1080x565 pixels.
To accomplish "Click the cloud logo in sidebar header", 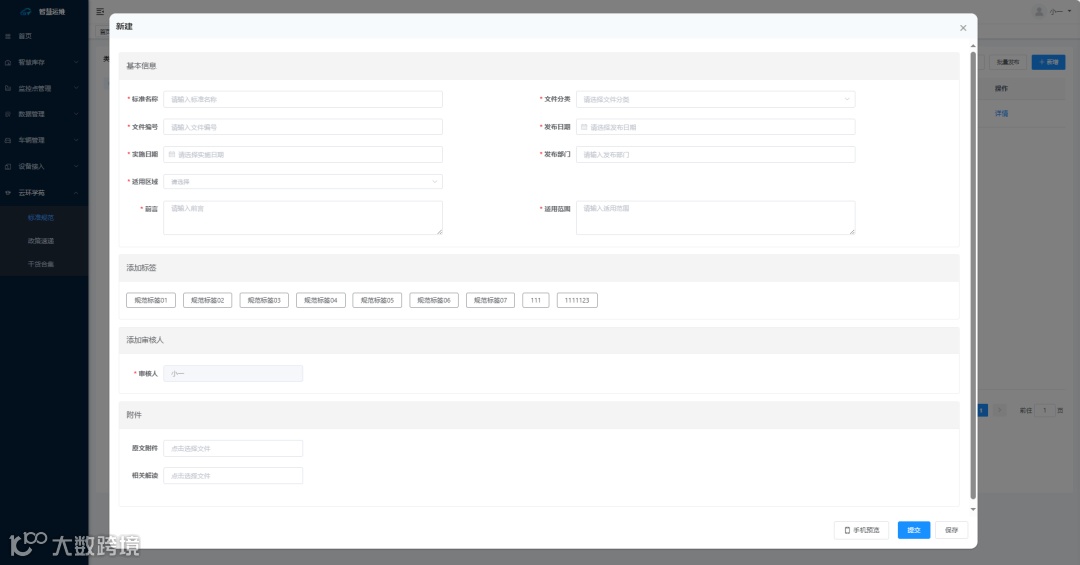I will click(x=25, y=12).
